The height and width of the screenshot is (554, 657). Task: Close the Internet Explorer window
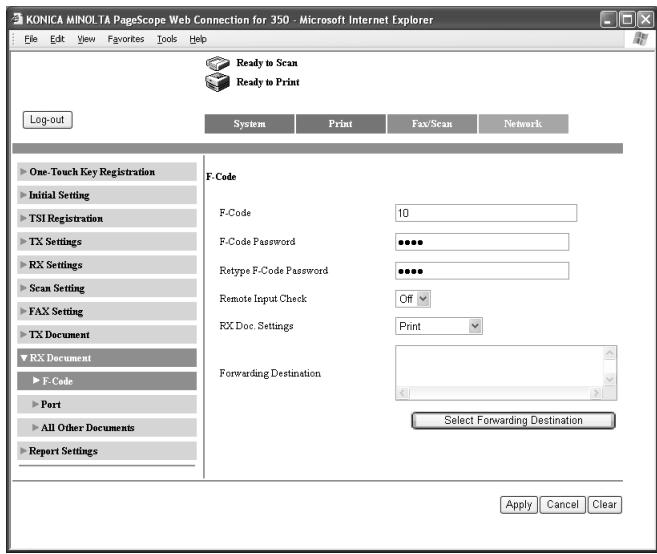pyautogui.click(x=645, y=19)
